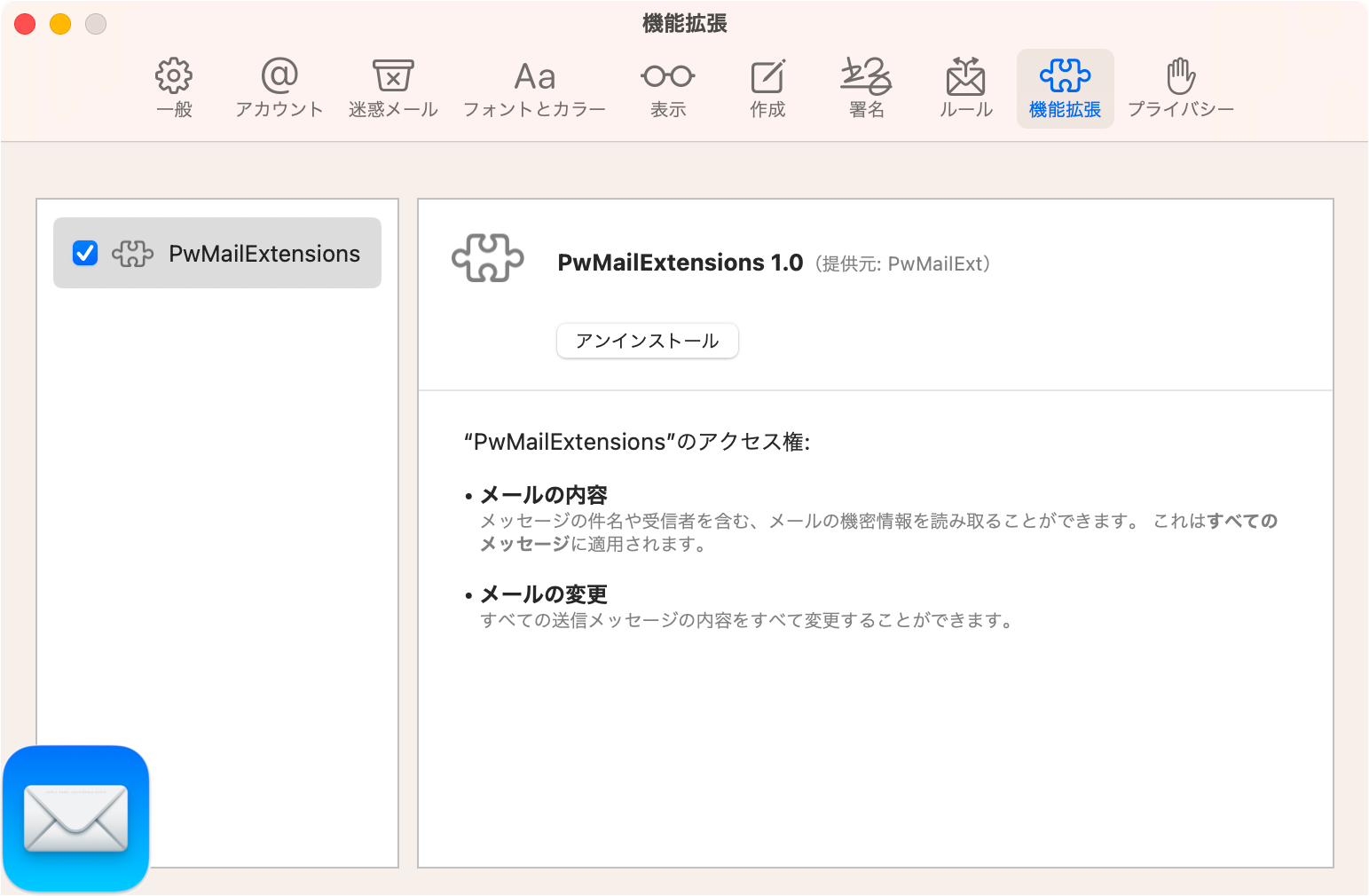Click the puzzle icon beside PwMailExtensions in sidebar
Screen dimensions: 1369x896
click(x=131, y=253)
